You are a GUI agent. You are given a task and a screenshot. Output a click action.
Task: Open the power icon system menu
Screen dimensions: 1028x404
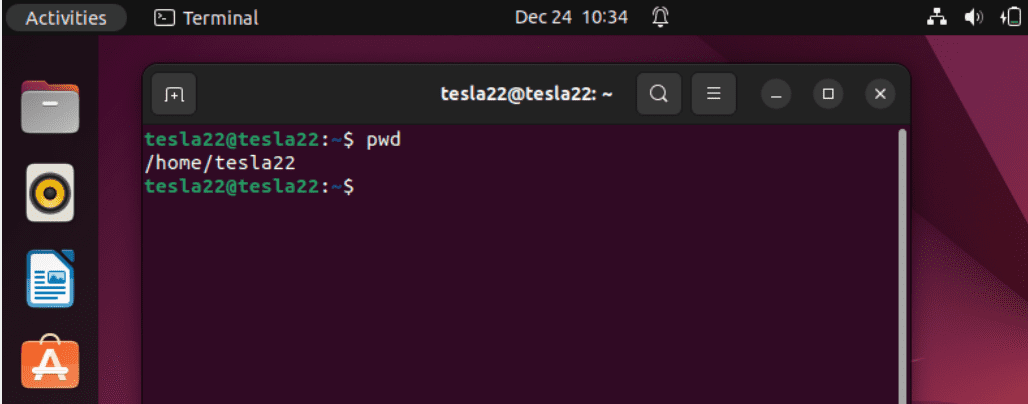coord(1008,17)
